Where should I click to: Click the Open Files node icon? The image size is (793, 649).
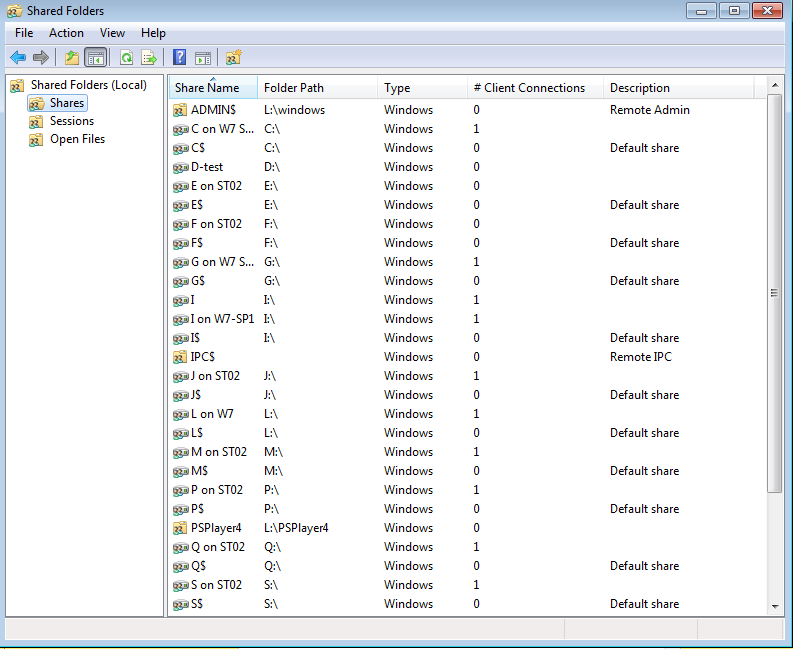tap(36, 140)
